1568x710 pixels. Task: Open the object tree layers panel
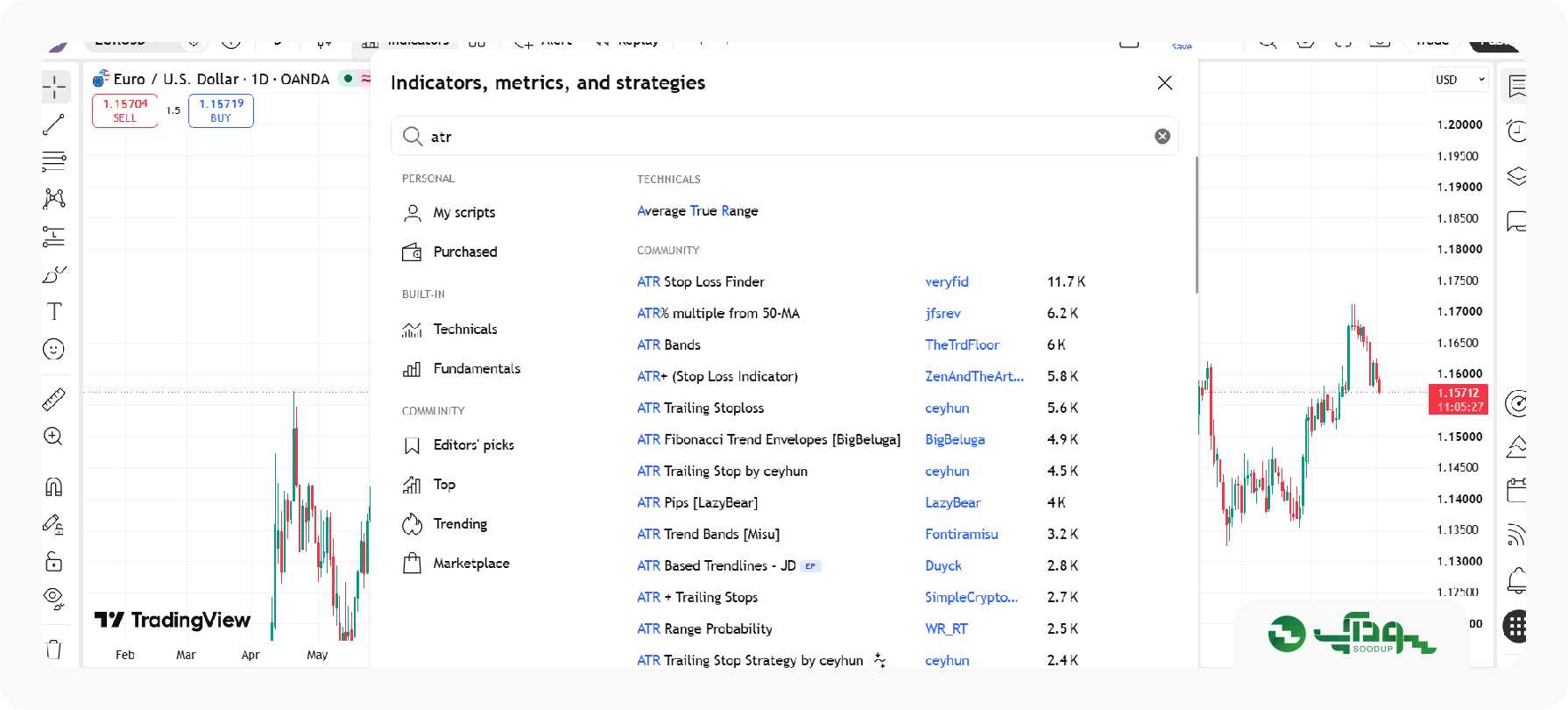pyautogui.click(x=1517, y=176)
